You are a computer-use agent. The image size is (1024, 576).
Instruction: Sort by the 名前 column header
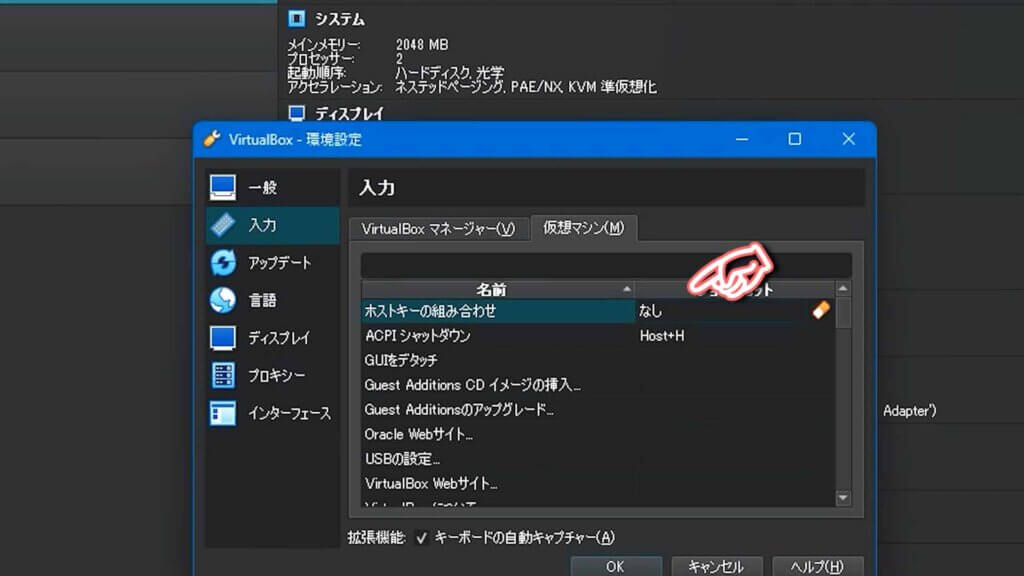[x=498, y=289]
